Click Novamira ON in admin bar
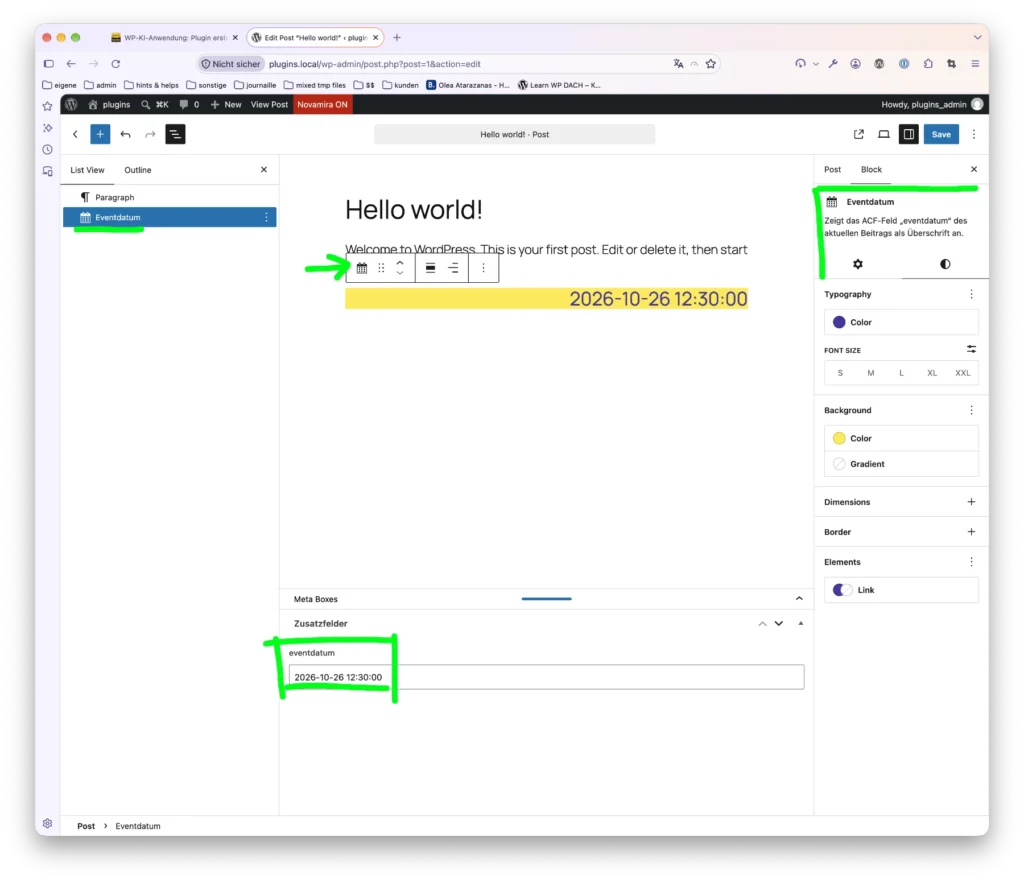 (323, 104)
